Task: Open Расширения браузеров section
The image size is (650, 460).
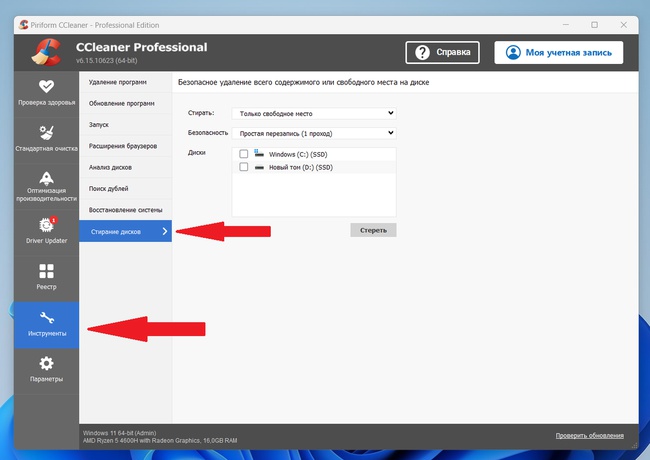Action: click(x=125, y=146)
